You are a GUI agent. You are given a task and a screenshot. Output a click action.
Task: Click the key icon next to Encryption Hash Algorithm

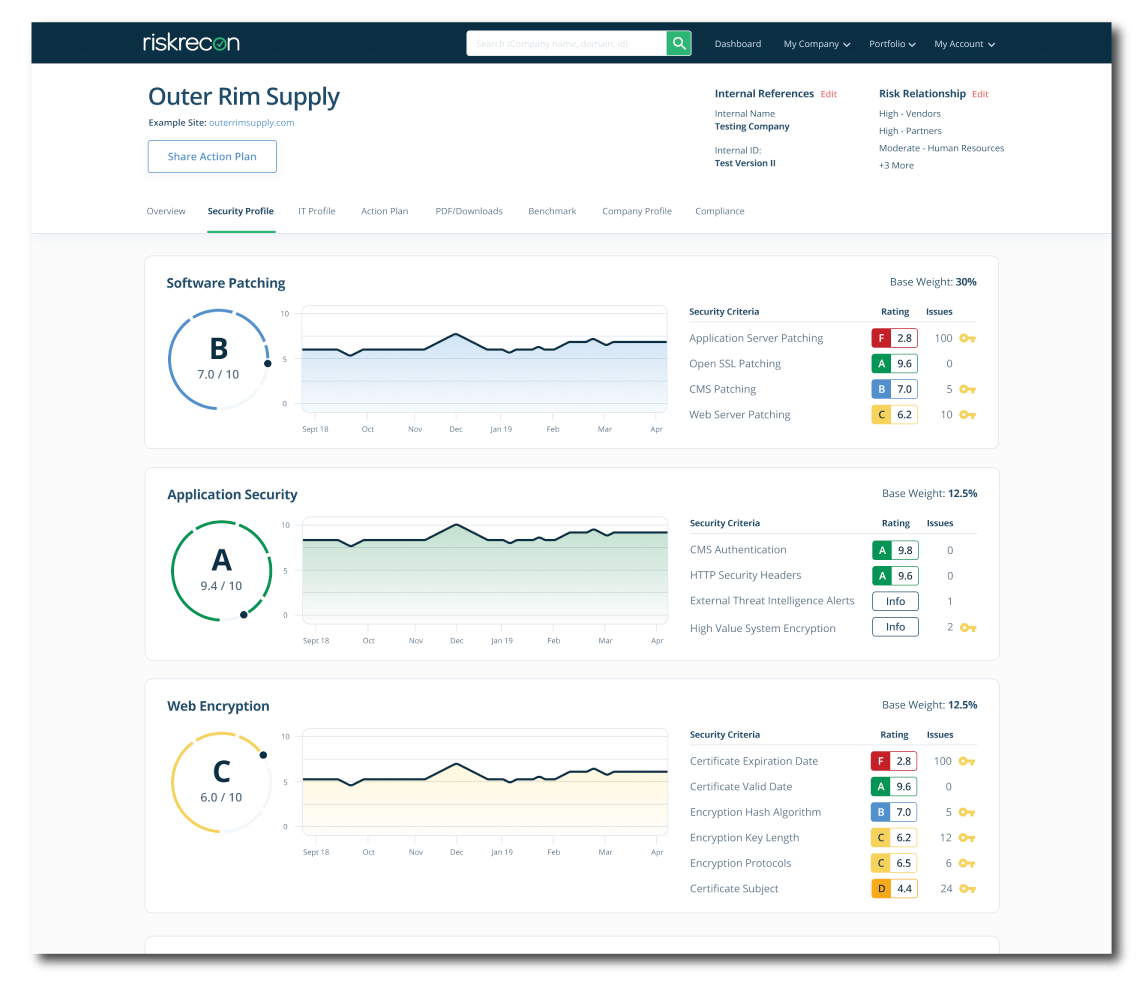click(x=968, y=812)
